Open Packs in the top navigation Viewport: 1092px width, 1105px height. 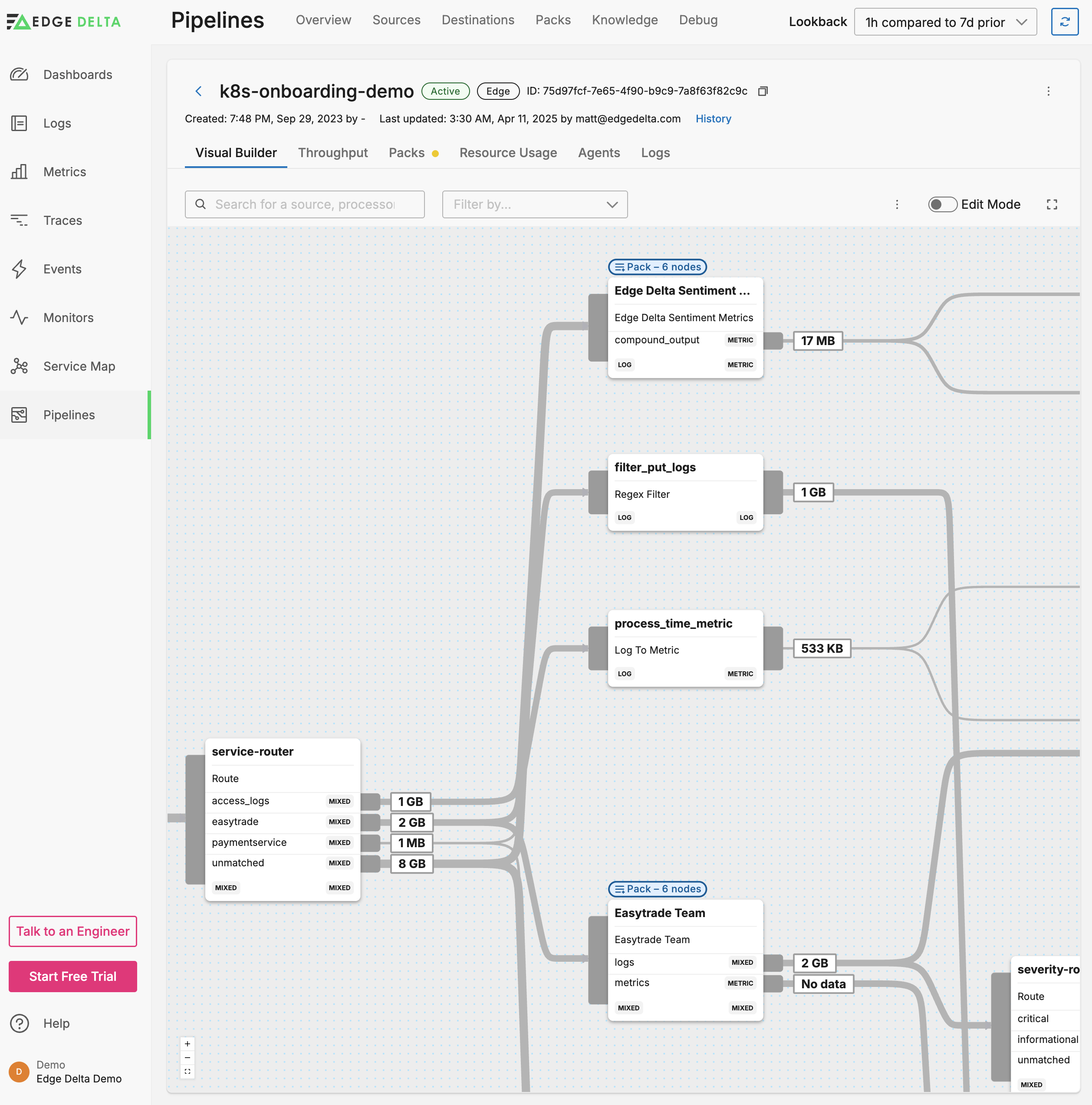pos(553,20)
